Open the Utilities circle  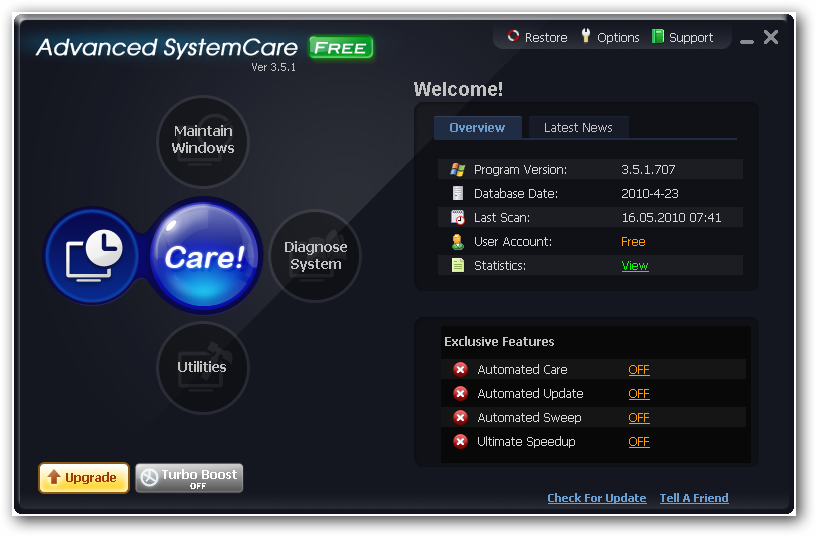tap(203, 367)
